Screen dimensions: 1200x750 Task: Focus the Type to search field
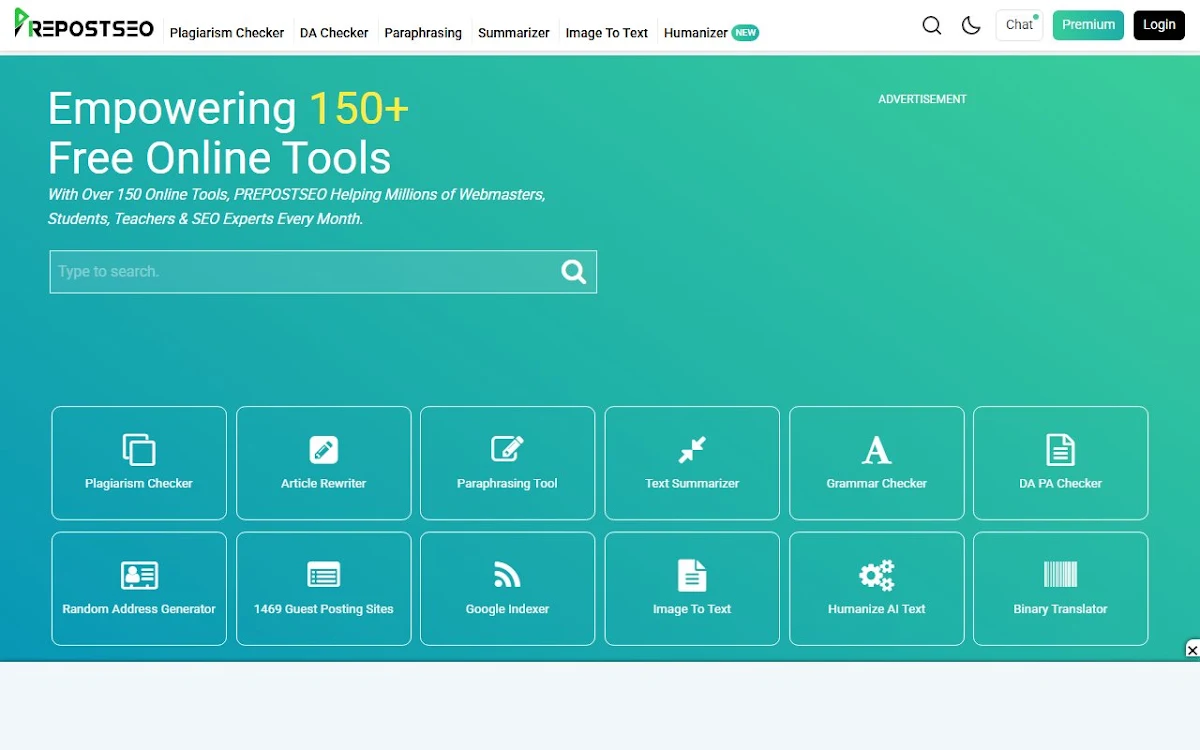click(323, 271)
